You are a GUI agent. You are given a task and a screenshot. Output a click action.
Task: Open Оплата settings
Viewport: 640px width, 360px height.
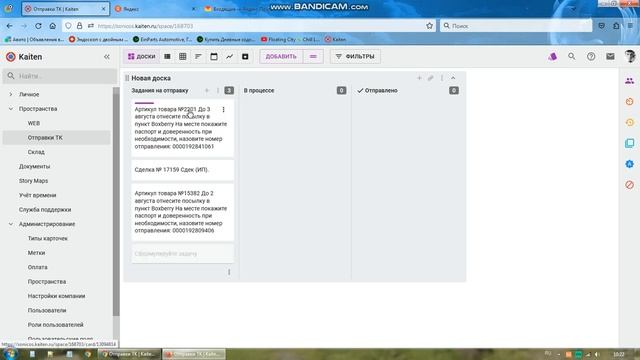point(38,267)
